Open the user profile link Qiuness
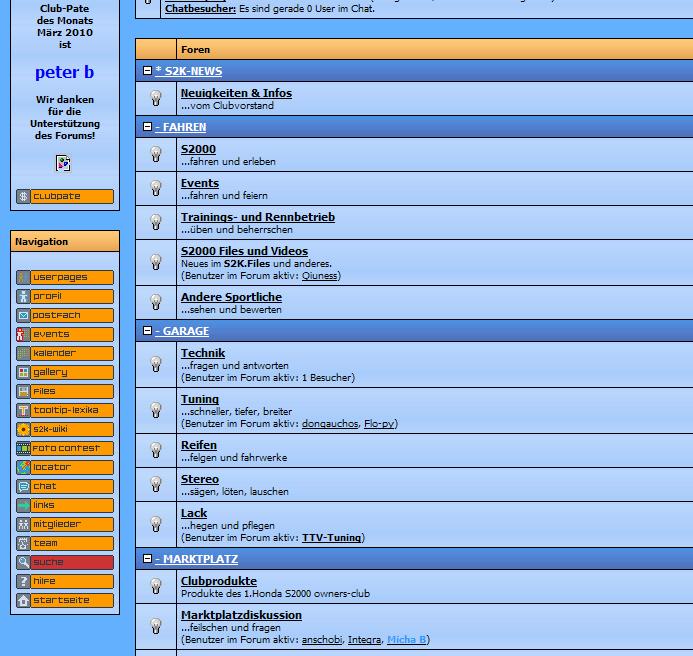 point(320,275)
